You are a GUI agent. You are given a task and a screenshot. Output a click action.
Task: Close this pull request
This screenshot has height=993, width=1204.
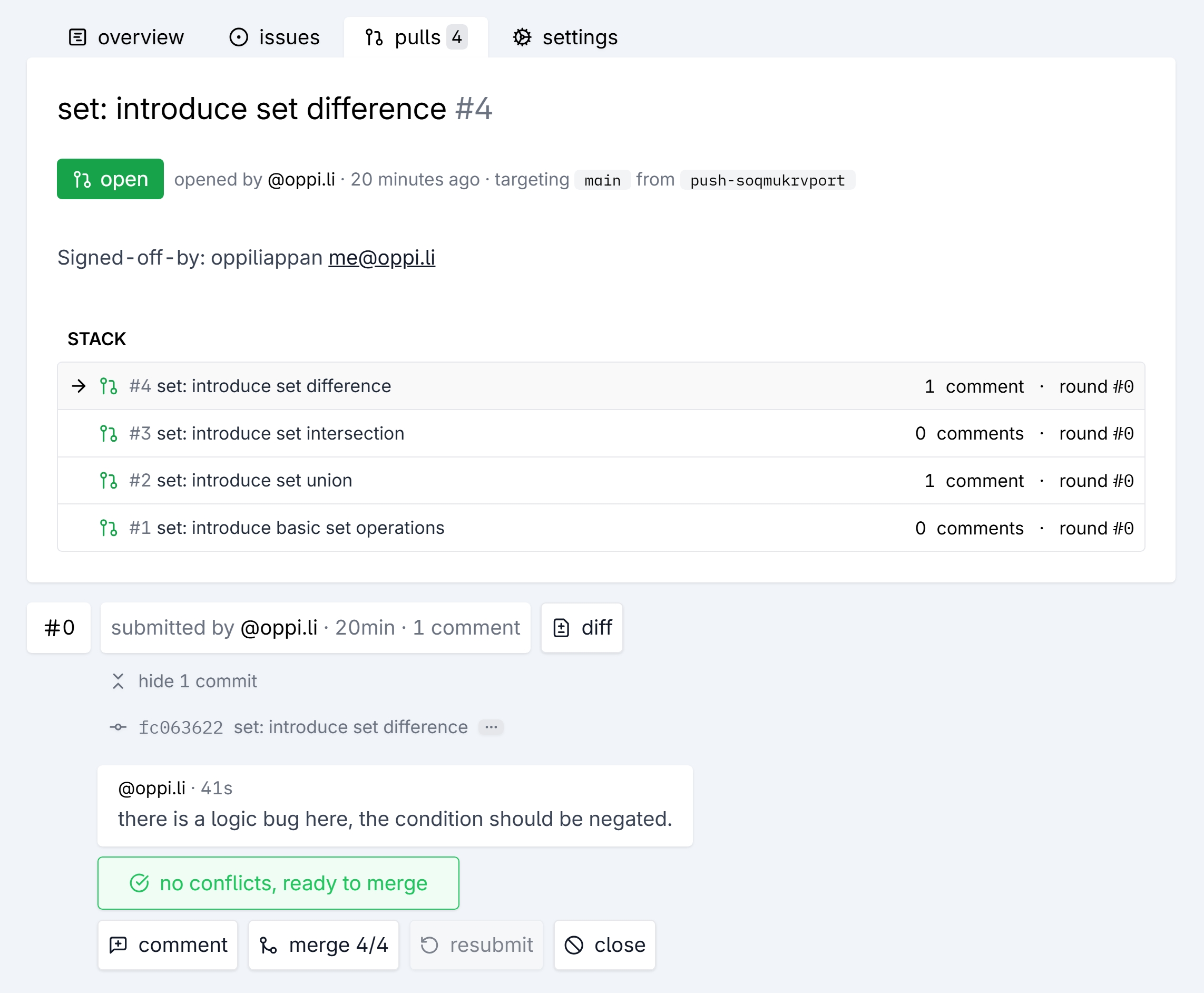(x=605, y=945)
